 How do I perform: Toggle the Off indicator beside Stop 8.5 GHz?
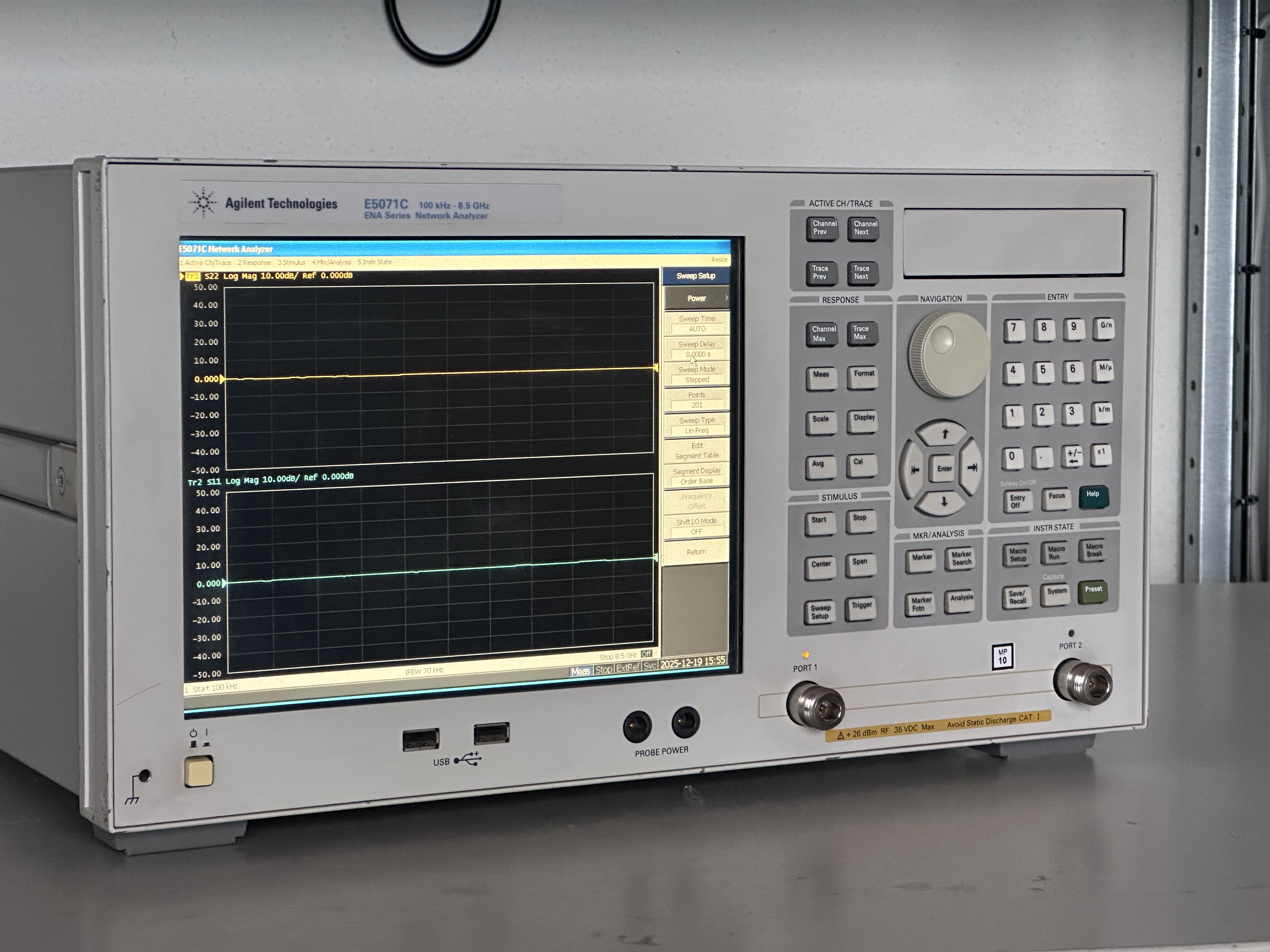click(x=646, y=654)
